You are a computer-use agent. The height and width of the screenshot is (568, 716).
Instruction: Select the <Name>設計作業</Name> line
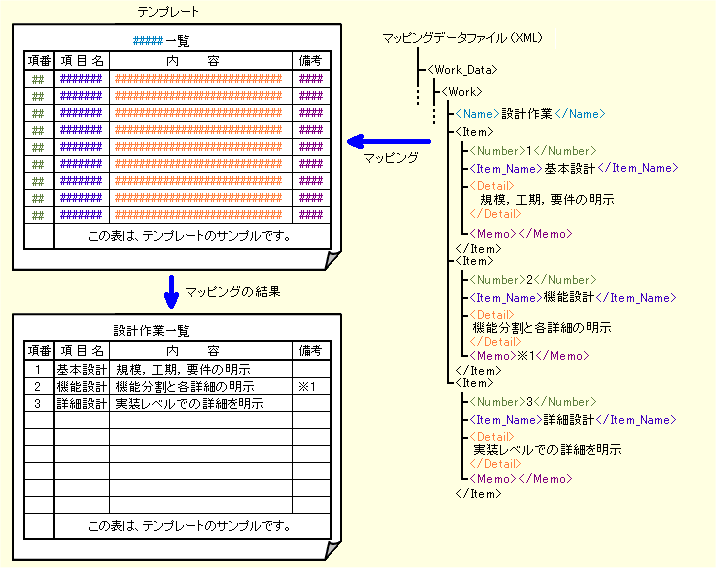[530, 114]
